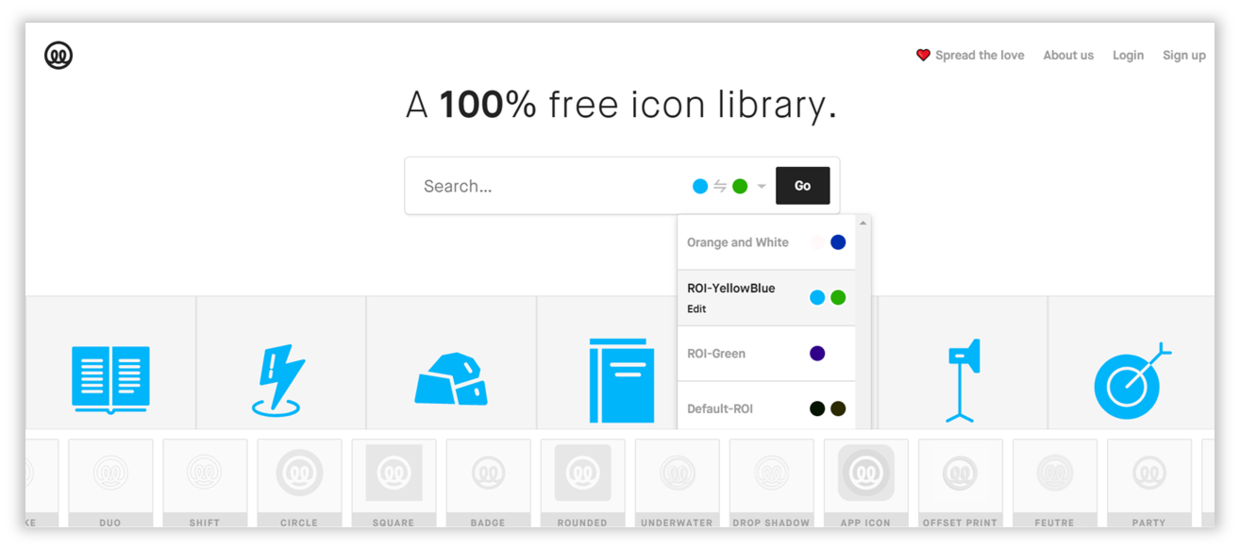Image resolution: width=1240 pixels, height=549 pixels.
Task: Click the blue color dot in search bar
Action: click(700, 186)
